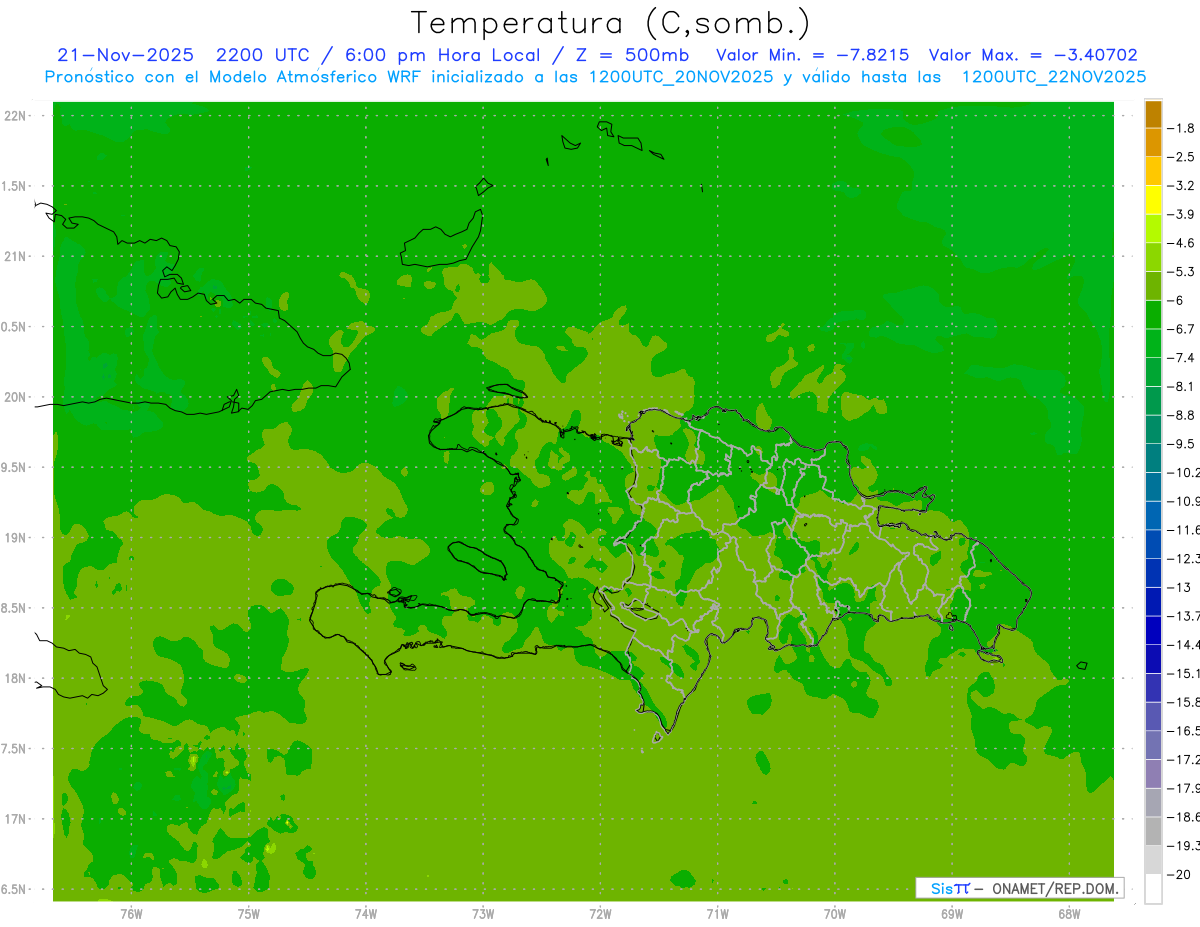The height and width of the screenshot is (927, 1200).
Task: Click the '-6' colorbar label
Action: [x=1176, y=300]
